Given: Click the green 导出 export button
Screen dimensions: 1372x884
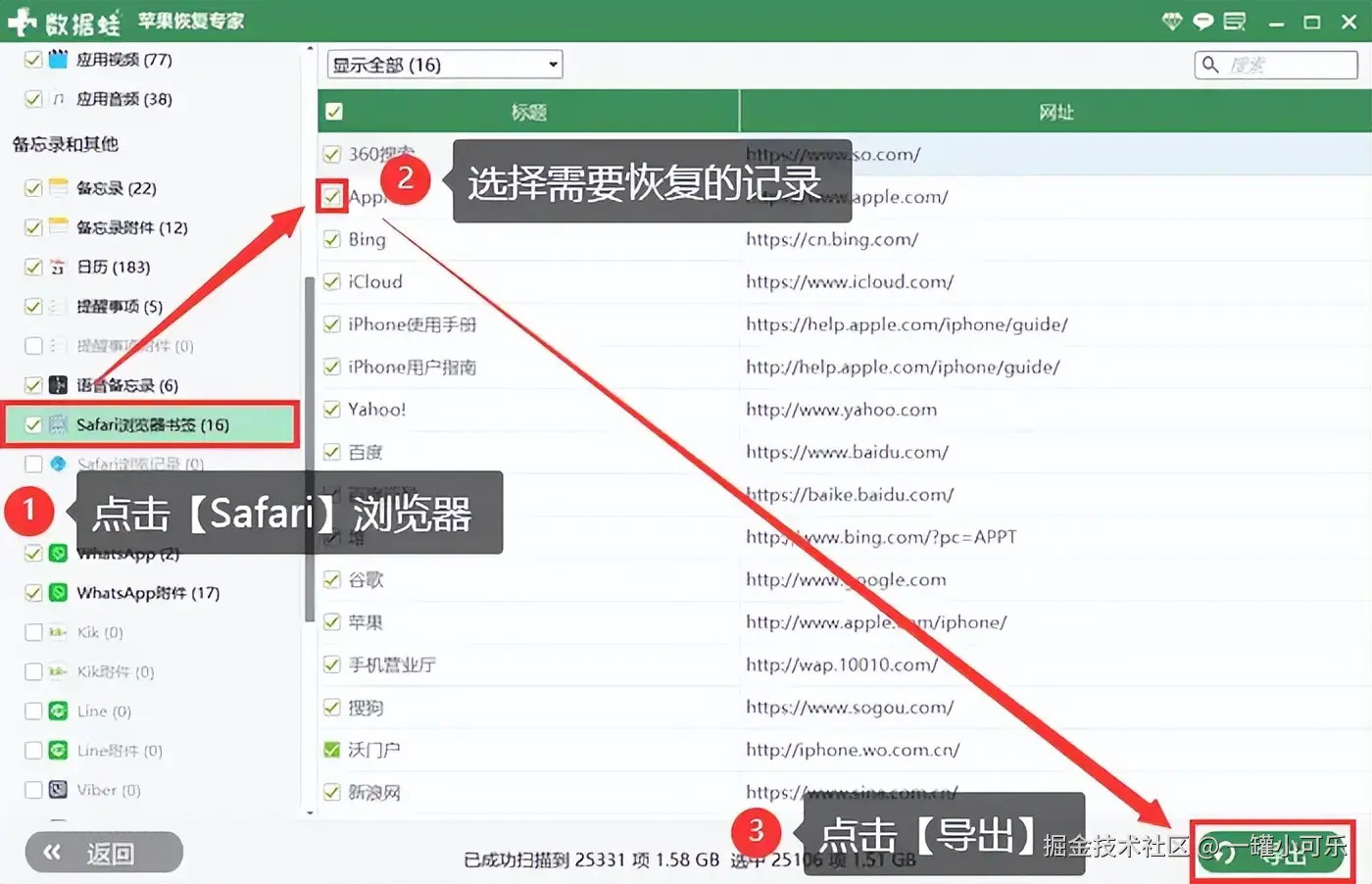Looking at the screenshot, I should tap(1273, 852).
